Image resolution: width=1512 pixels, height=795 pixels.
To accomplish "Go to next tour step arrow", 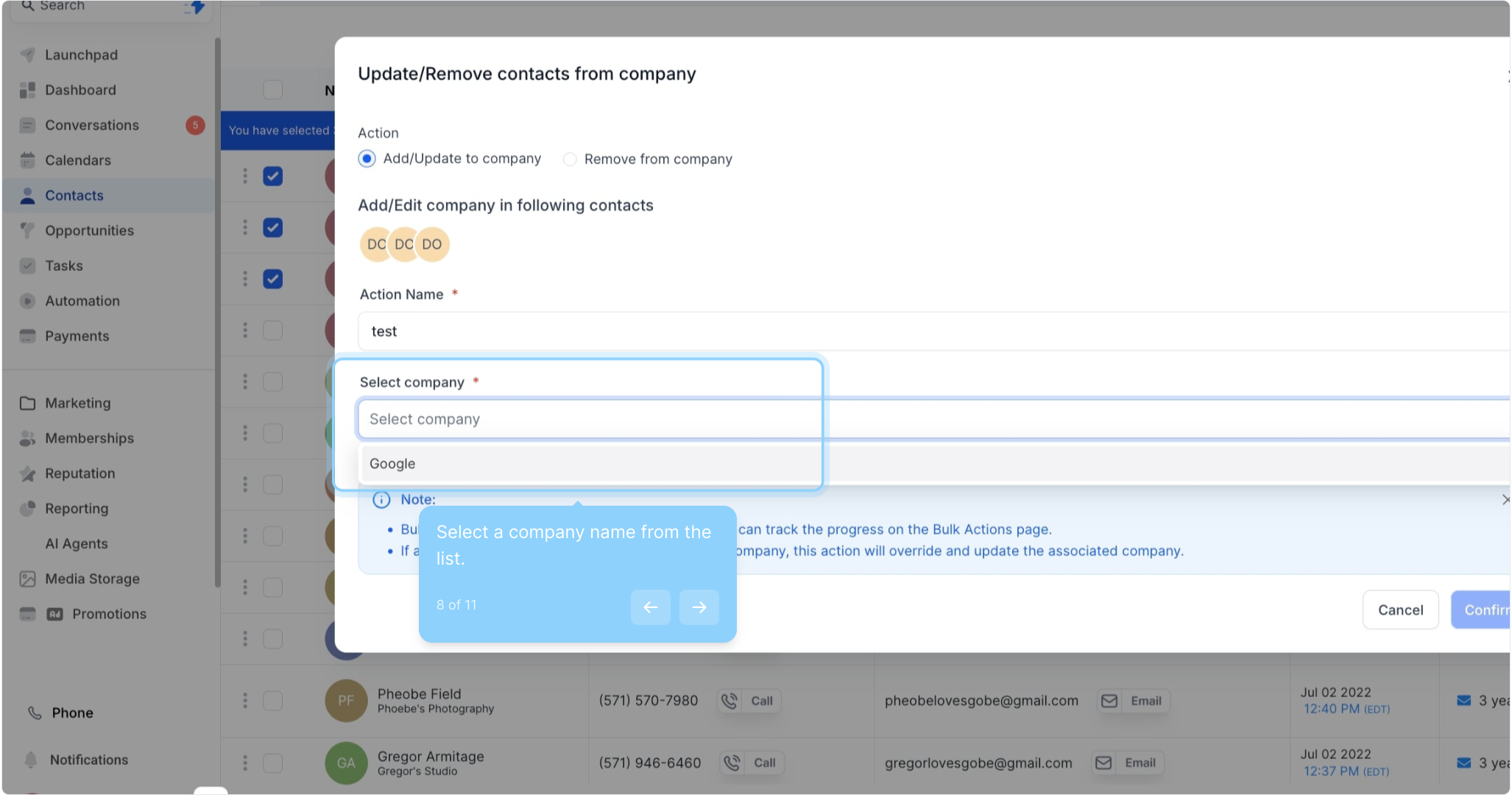I will click(699, 607).
